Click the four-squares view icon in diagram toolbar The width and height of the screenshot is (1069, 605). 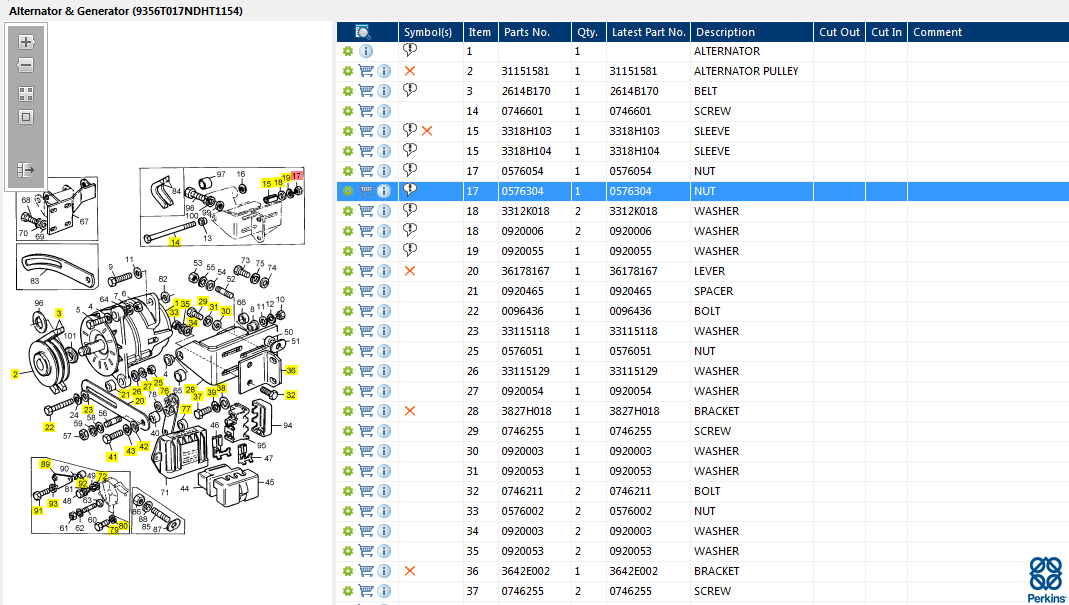(x=26, y=93)
